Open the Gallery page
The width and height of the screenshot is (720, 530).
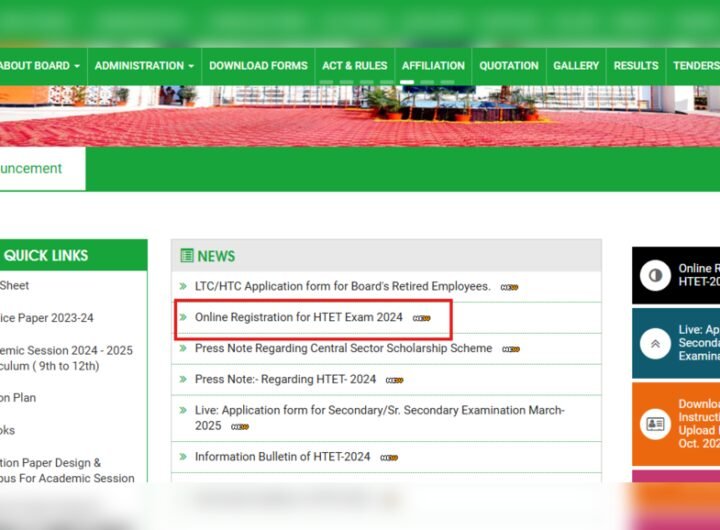576,66
